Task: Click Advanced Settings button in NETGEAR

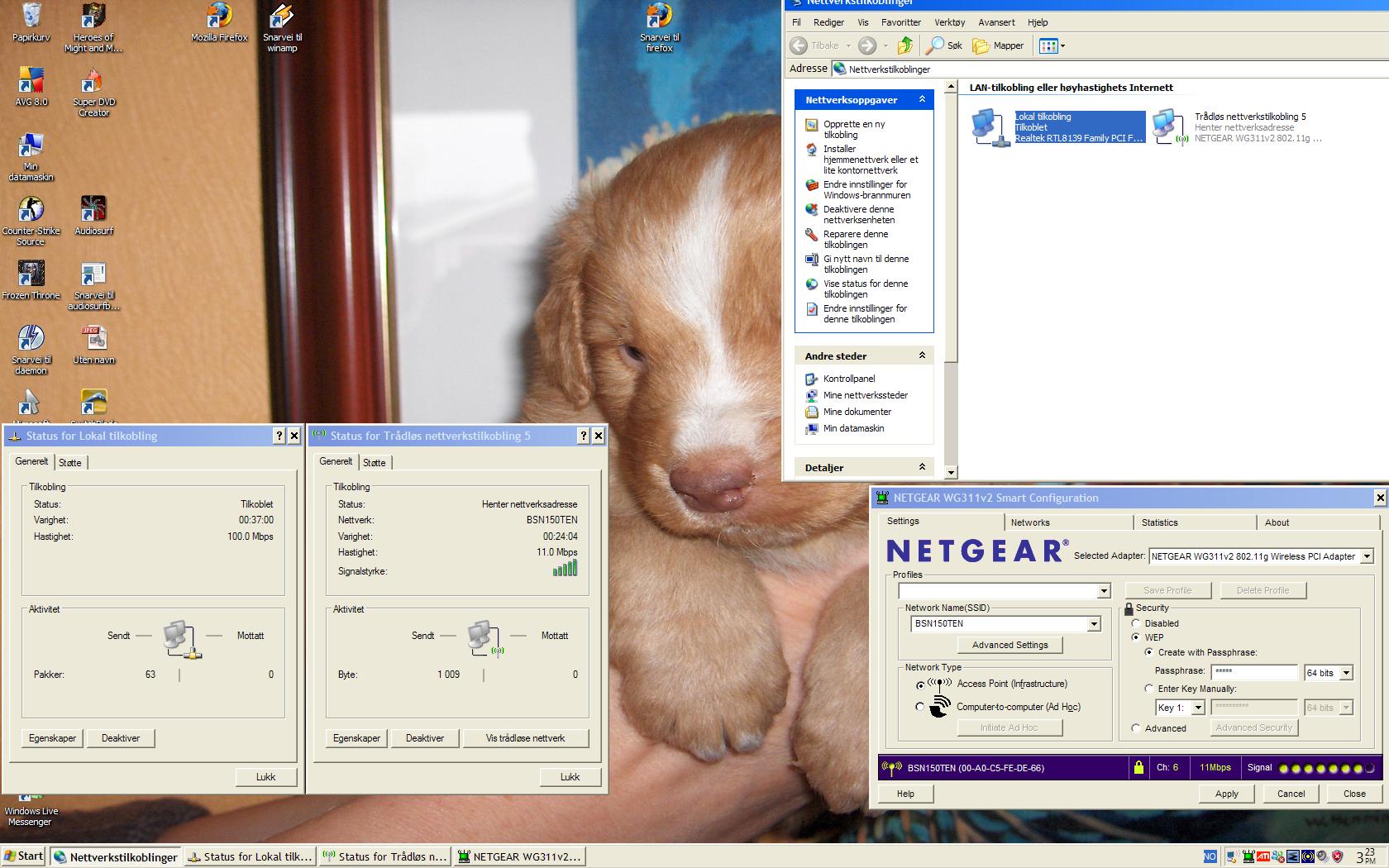Action: pos(1010,645)
